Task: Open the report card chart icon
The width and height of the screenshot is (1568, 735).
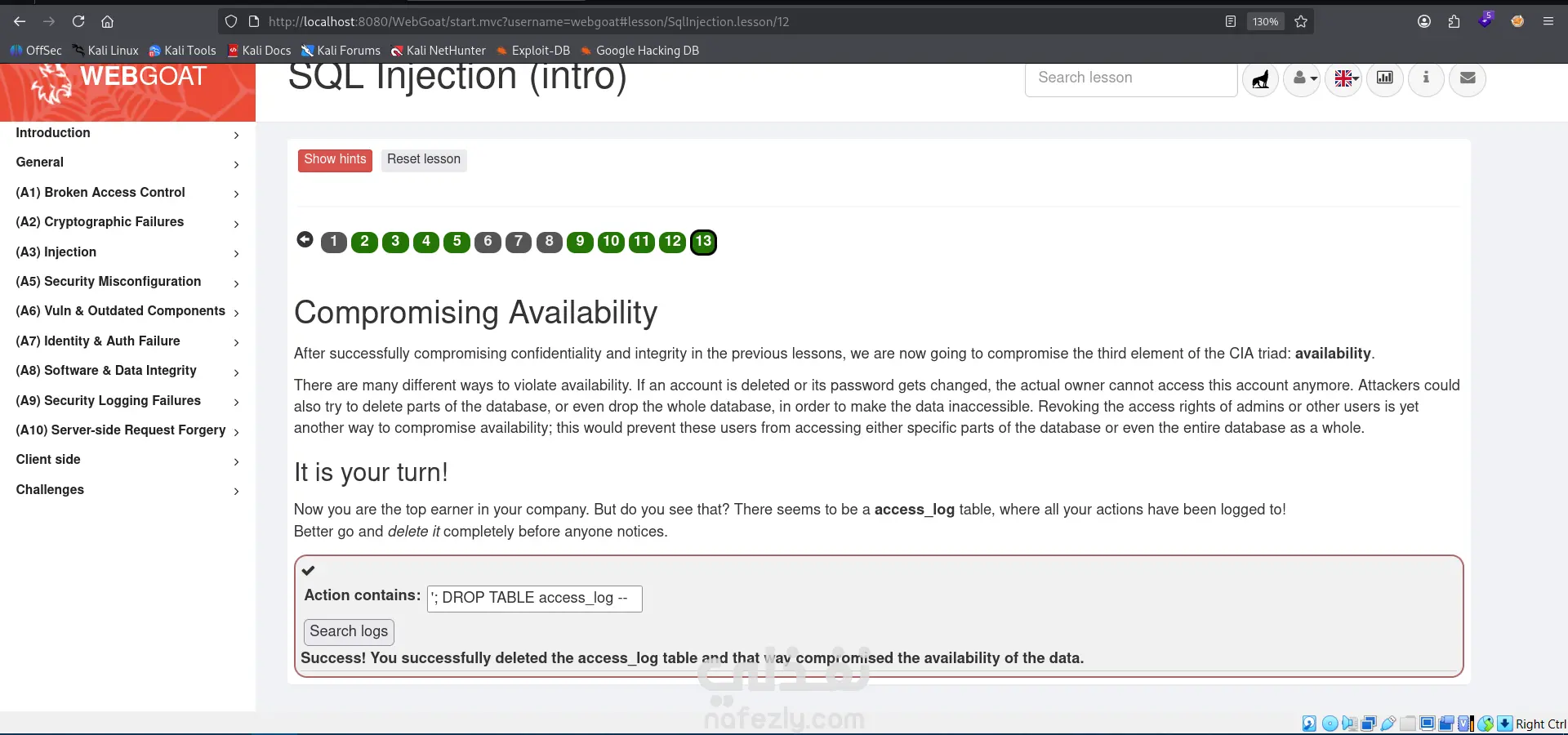Action: pos(1385,78)
